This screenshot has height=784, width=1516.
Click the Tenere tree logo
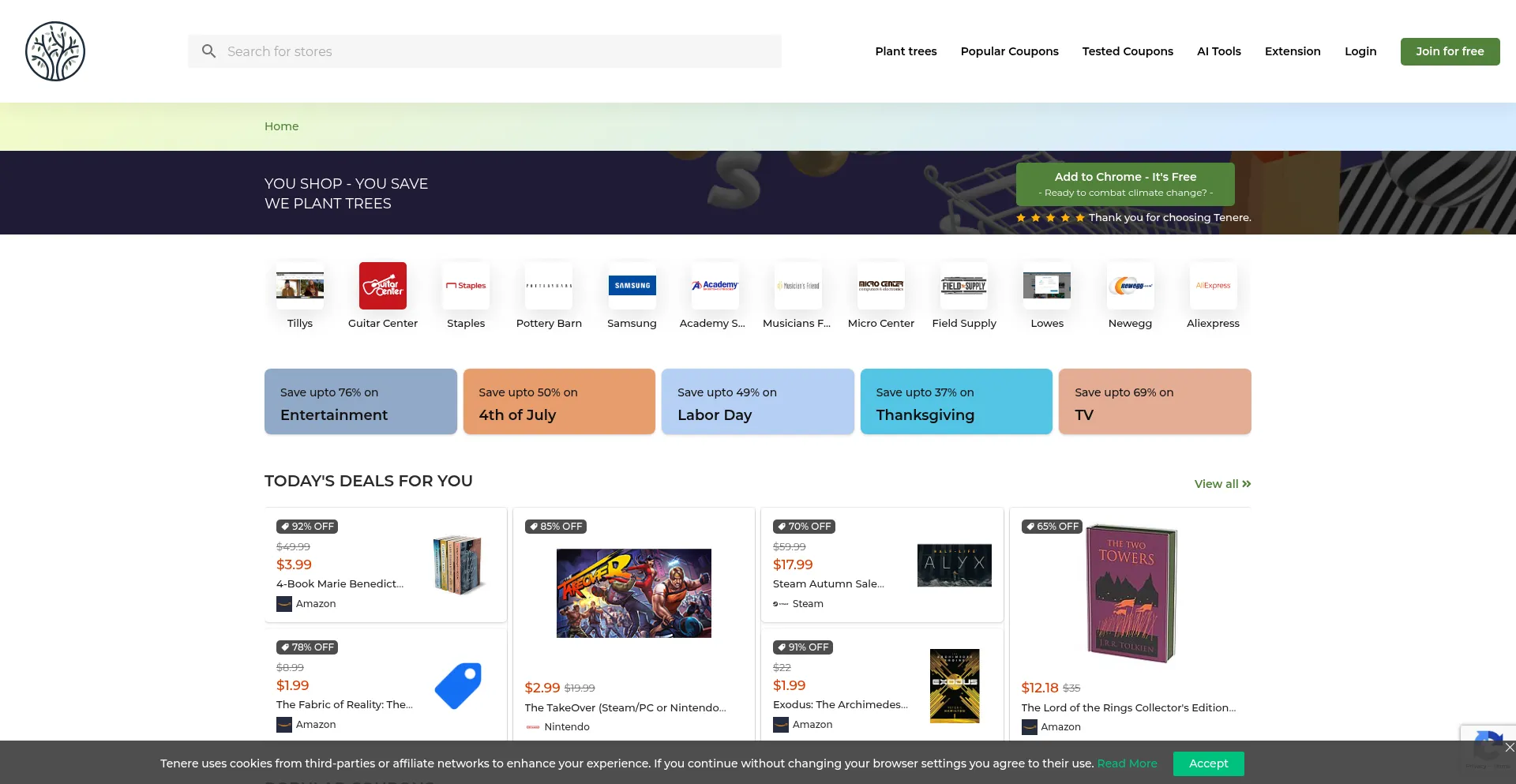tap(55, 51)
